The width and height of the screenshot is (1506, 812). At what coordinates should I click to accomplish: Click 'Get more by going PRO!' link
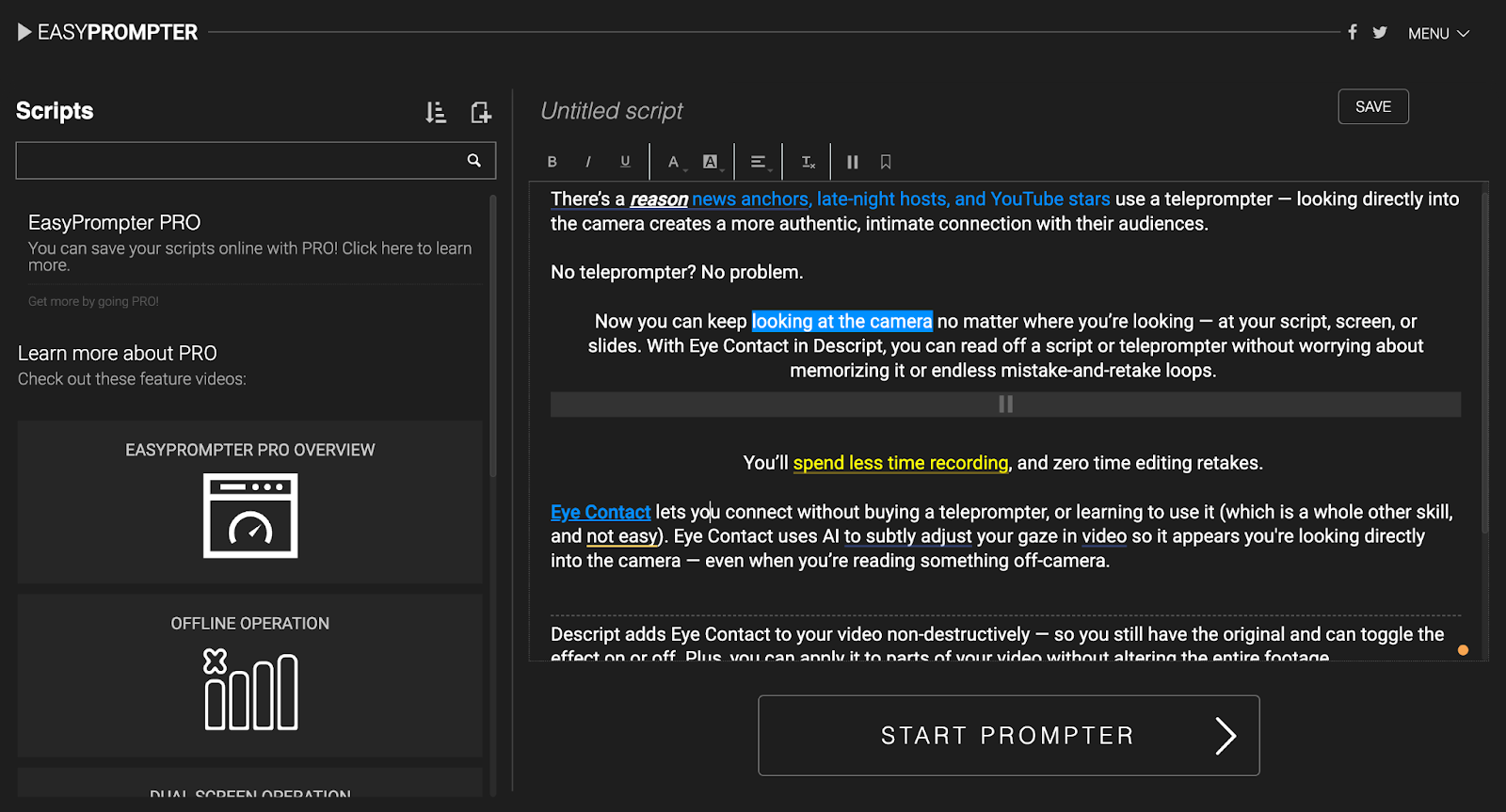point(93,301)
